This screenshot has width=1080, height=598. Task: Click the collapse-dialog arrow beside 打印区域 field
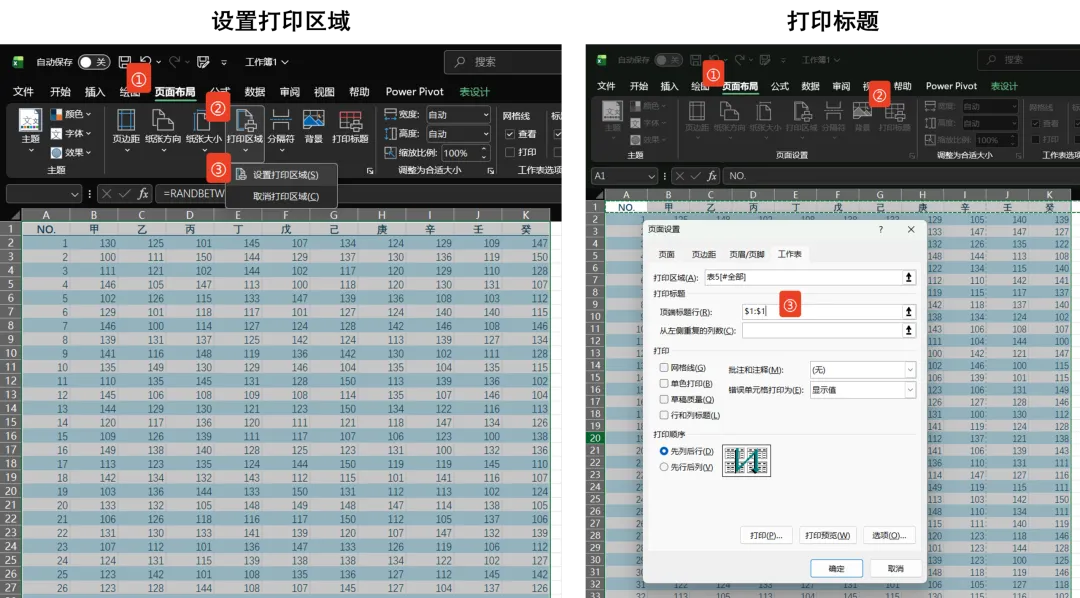(908, 277)
